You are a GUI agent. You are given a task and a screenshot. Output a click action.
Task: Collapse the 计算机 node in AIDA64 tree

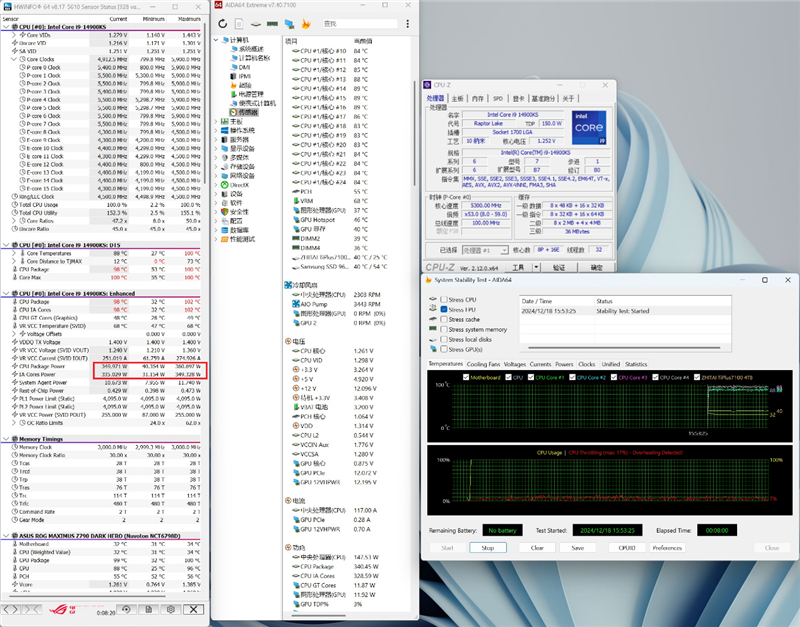(216, 40)
